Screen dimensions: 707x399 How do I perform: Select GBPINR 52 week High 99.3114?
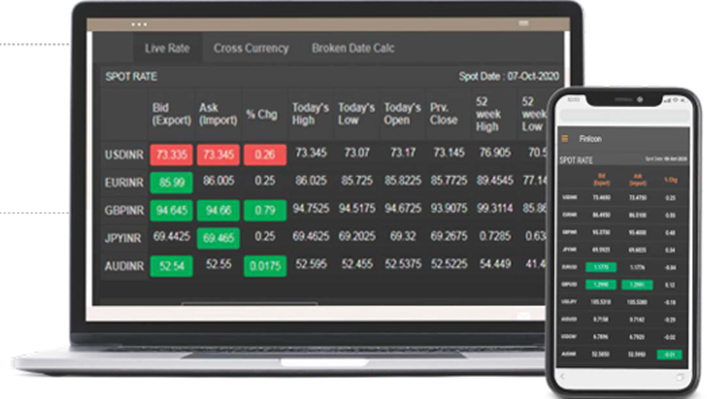click(495, 209)
